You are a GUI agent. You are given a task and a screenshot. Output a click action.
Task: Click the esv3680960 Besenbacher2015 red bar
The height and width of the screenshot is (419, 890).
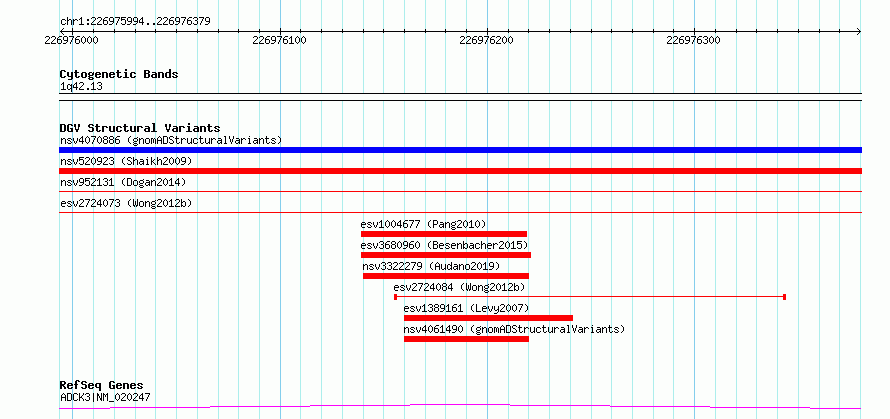click(446, 255)
